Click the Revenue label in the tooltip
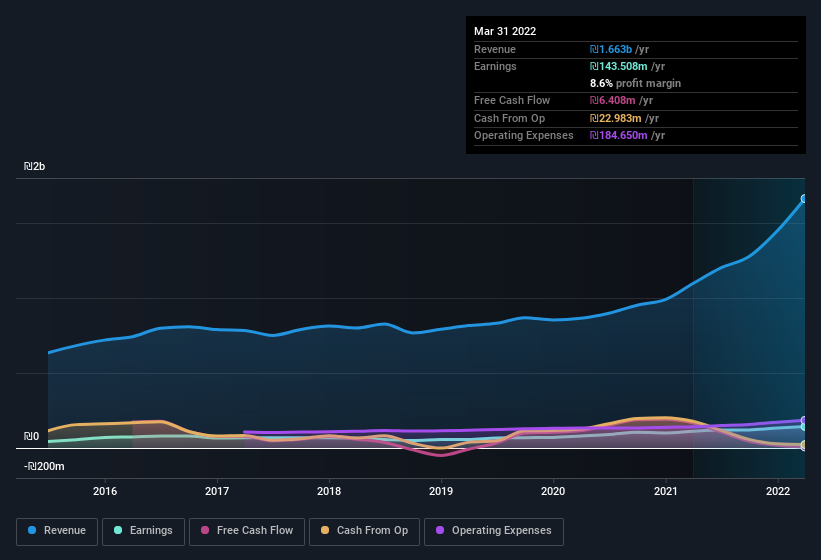 click(x=495, y=49)
